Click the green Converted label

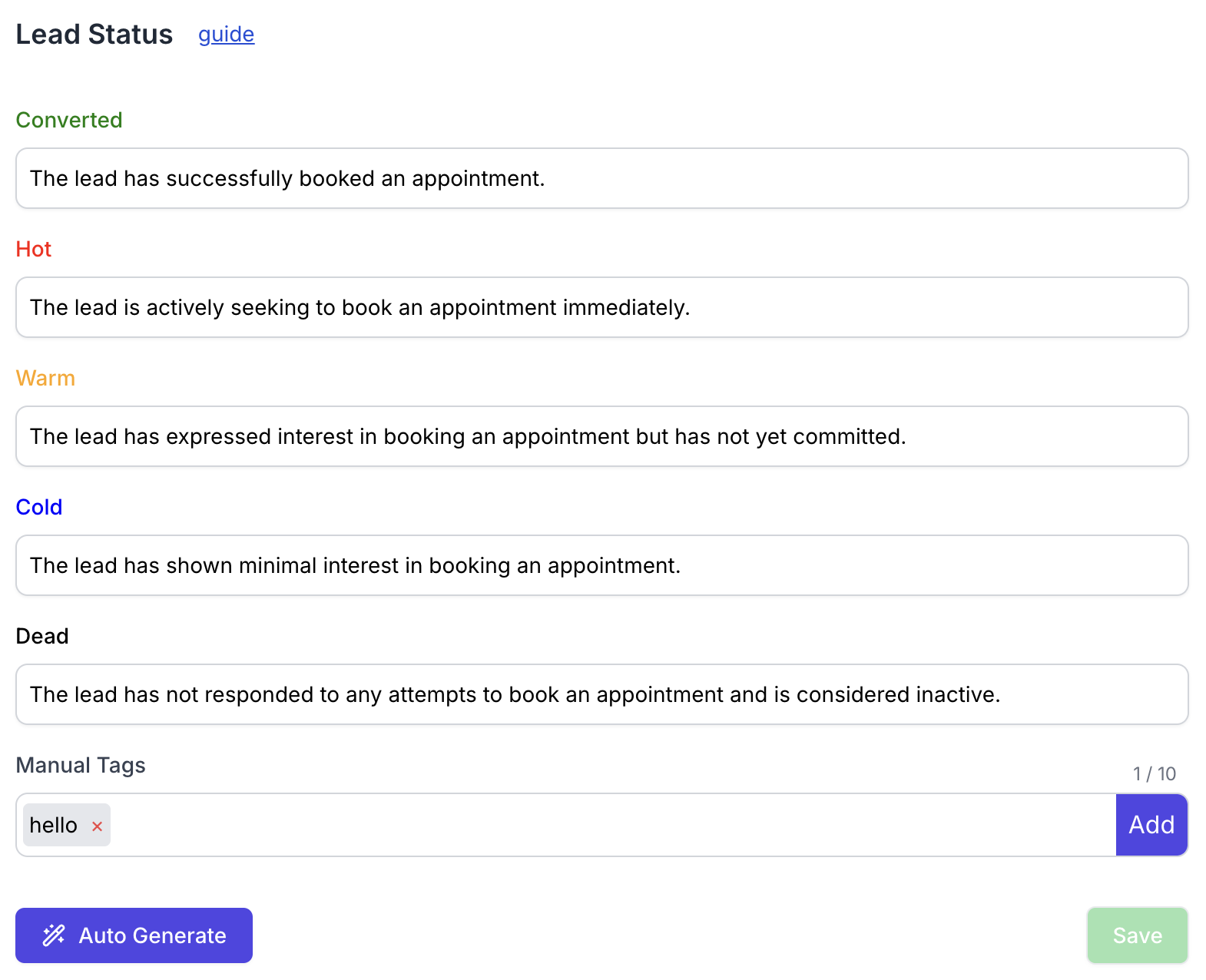(x=69, y=120)
